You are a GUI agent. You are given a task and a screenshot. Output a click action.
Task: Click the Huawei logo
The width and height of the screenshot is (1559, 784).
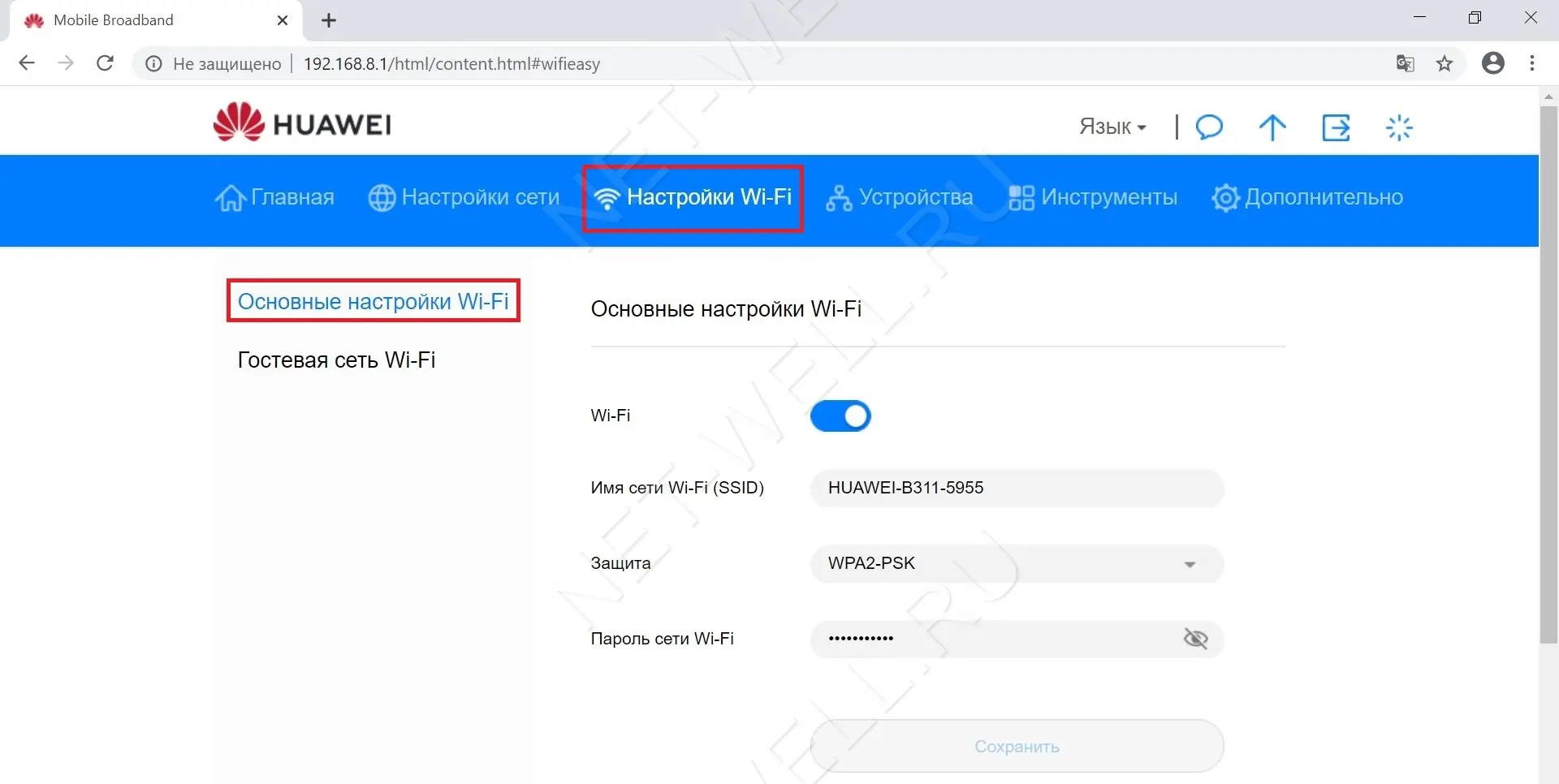coord(302,123)
